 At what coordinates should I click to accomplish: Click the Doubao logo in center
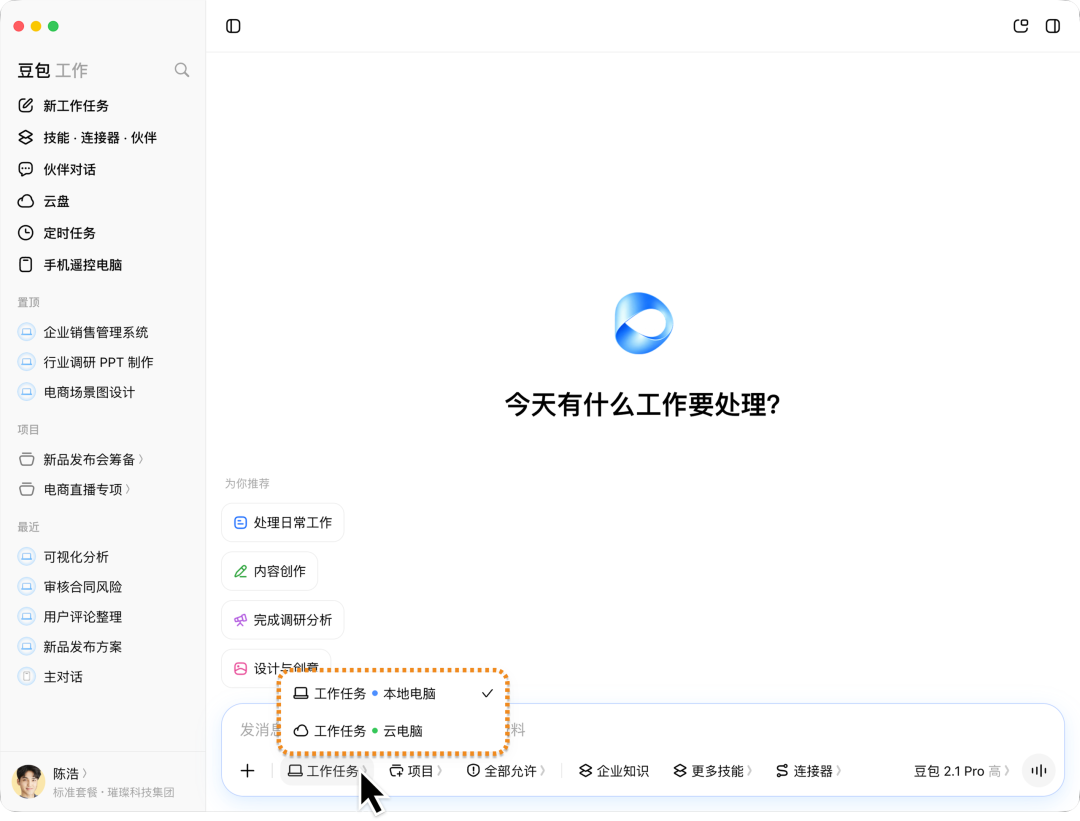pos(643,323)
